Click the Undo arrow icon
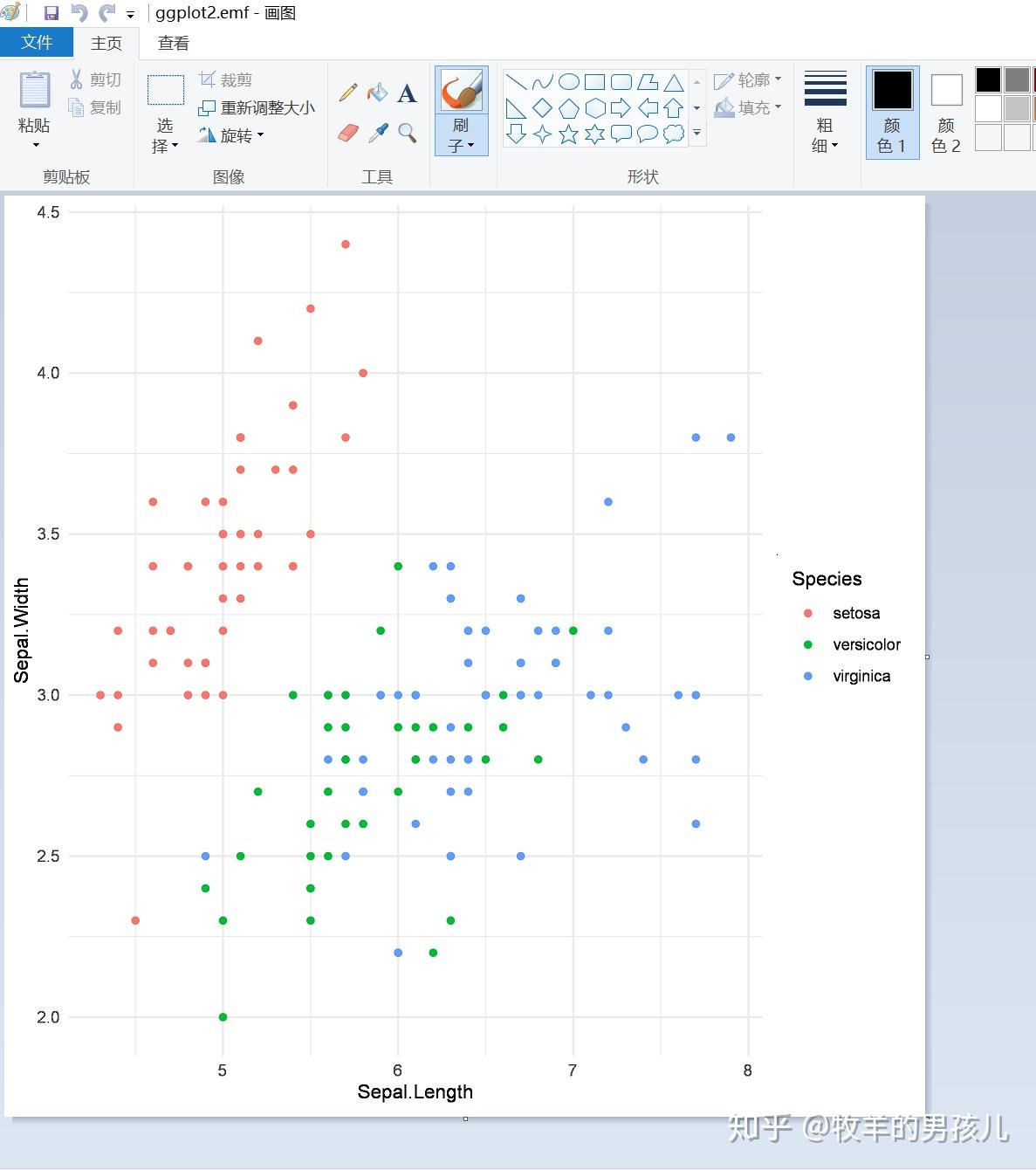 pyautogui.click(x=79, y=13)
